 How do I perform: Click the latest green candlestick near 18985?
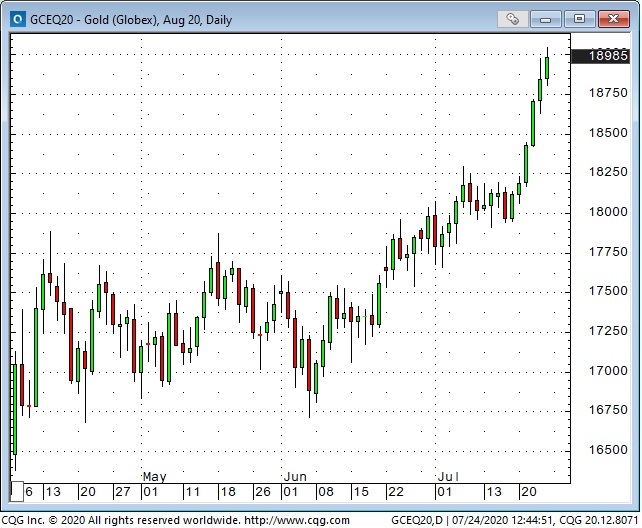[547, 68]
